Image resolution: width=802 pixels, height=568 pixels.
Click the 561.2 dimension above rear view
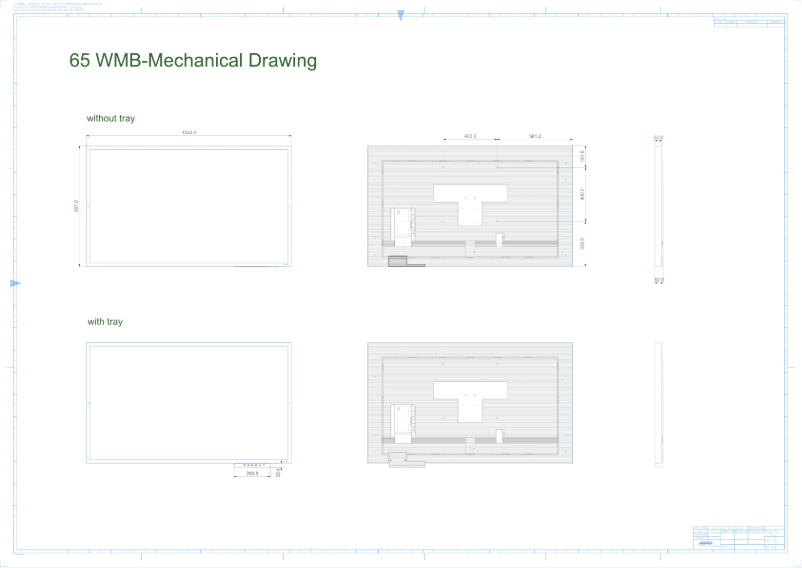534,135
